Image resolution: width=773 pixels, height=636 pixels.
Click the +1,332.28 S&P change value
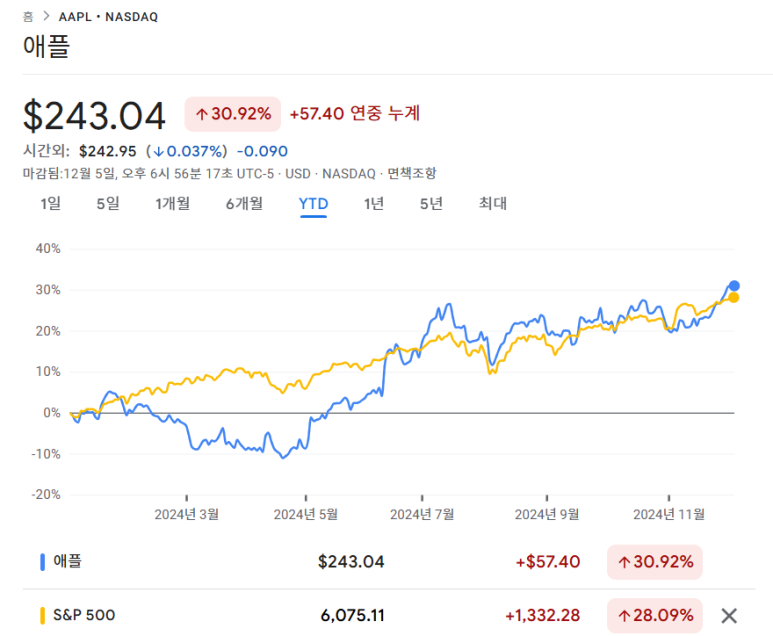pos(542,615)
